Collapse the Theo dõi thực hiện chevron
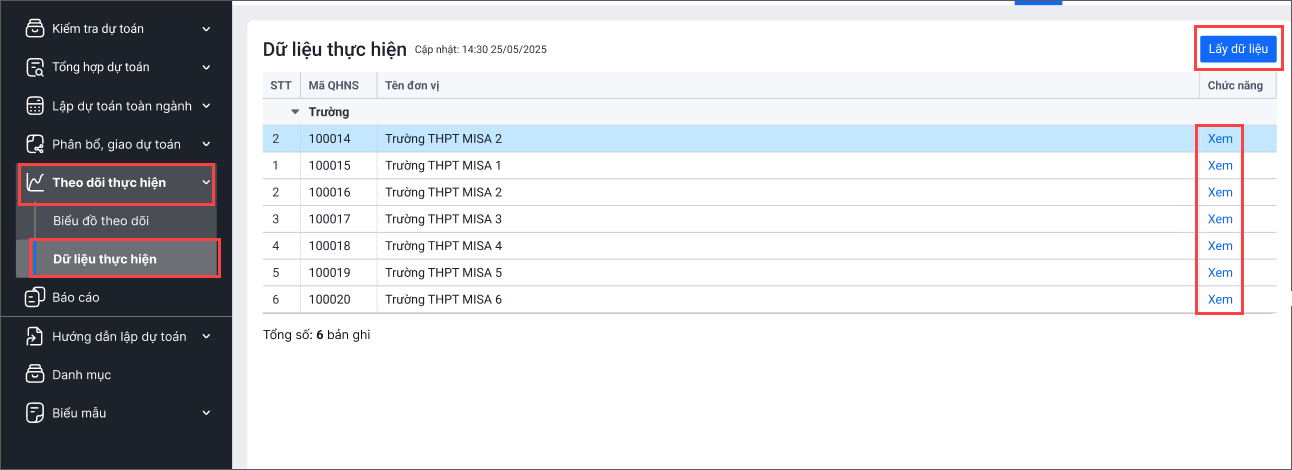 click(206, 182)
